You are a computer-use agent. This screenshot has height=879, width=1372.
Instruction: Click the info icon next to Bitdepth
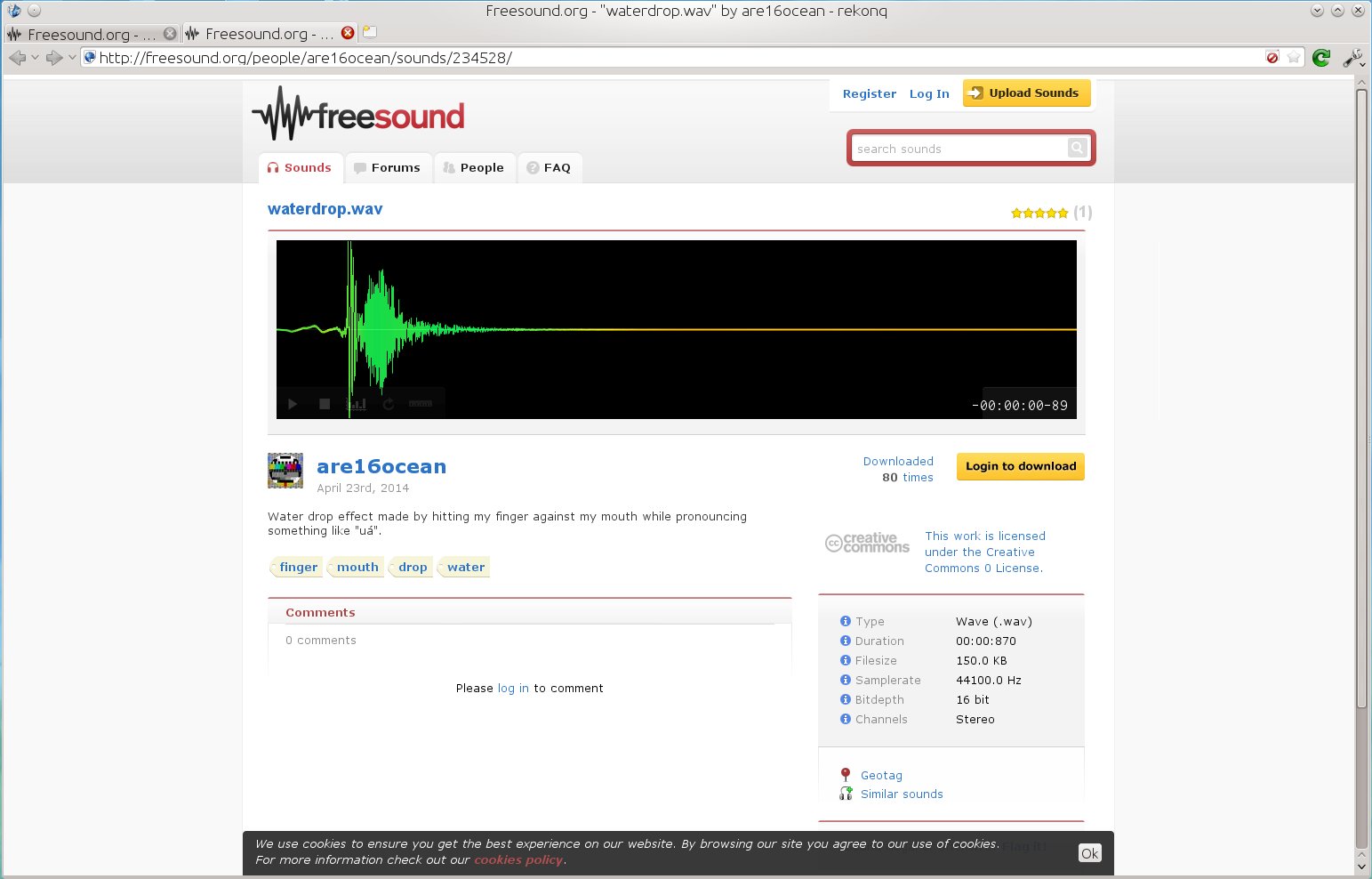[845, 699]
